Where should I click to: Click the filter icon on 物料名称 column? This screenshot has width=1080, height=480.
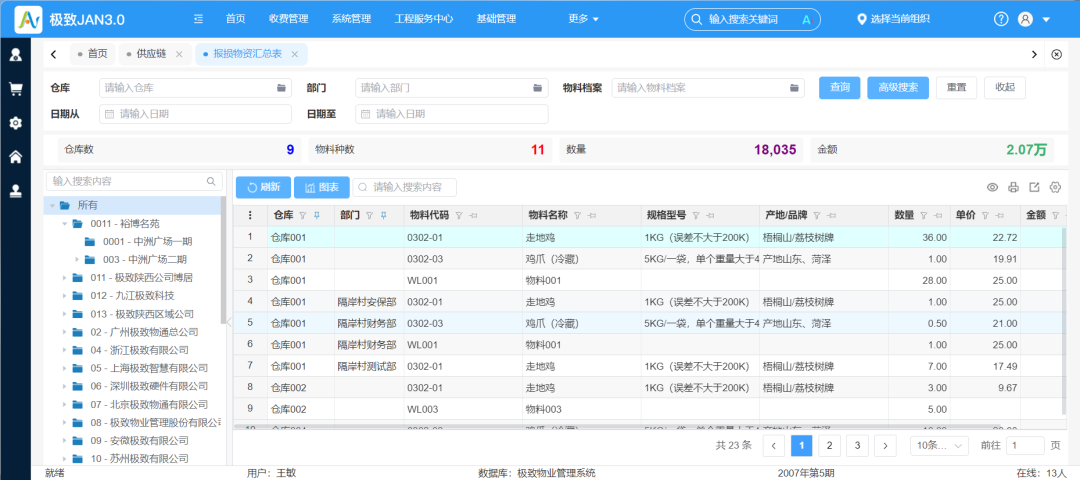577,216
